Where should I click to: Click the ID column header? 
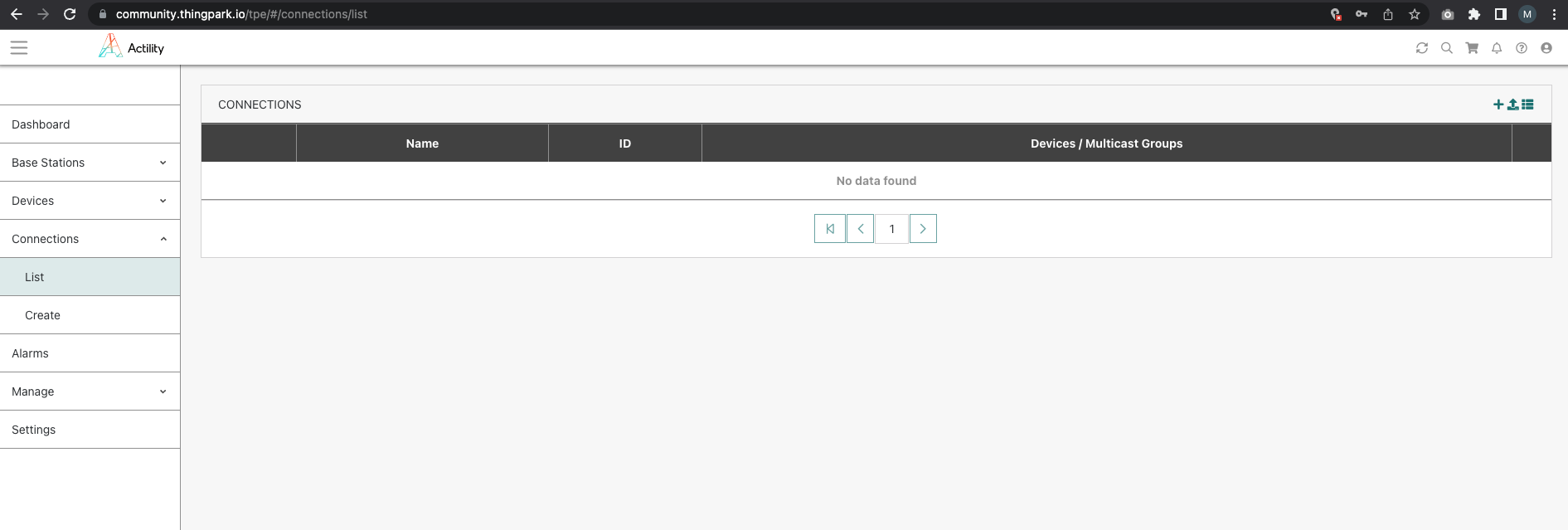625,143
